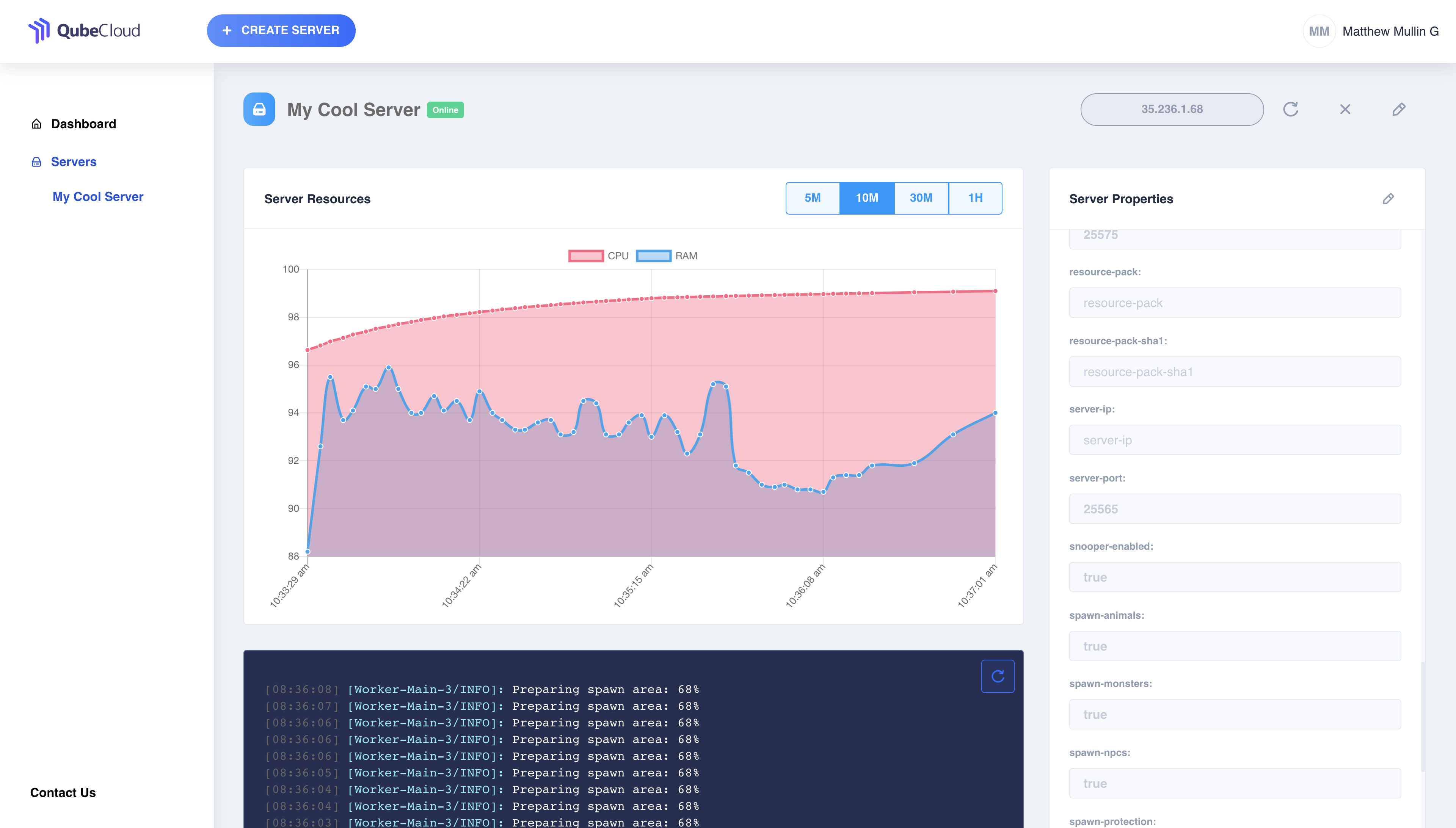This screenshot has height=828, width=1456.
Task: Restart server with the refresh icon
Action: (x=1291, y=109)
